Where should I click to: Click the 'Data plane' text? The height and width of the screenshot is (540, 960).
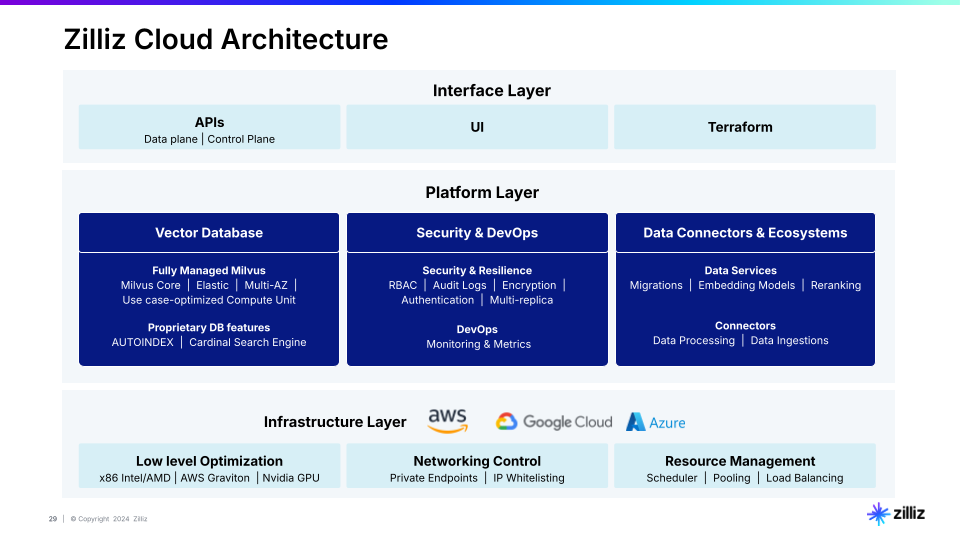tap(171, 139)
